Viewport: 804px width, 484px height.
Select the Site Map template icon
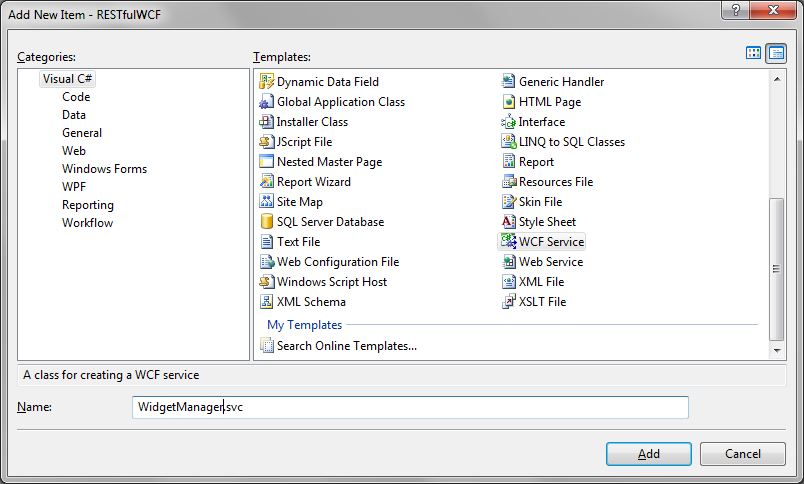tap(267, 201)
